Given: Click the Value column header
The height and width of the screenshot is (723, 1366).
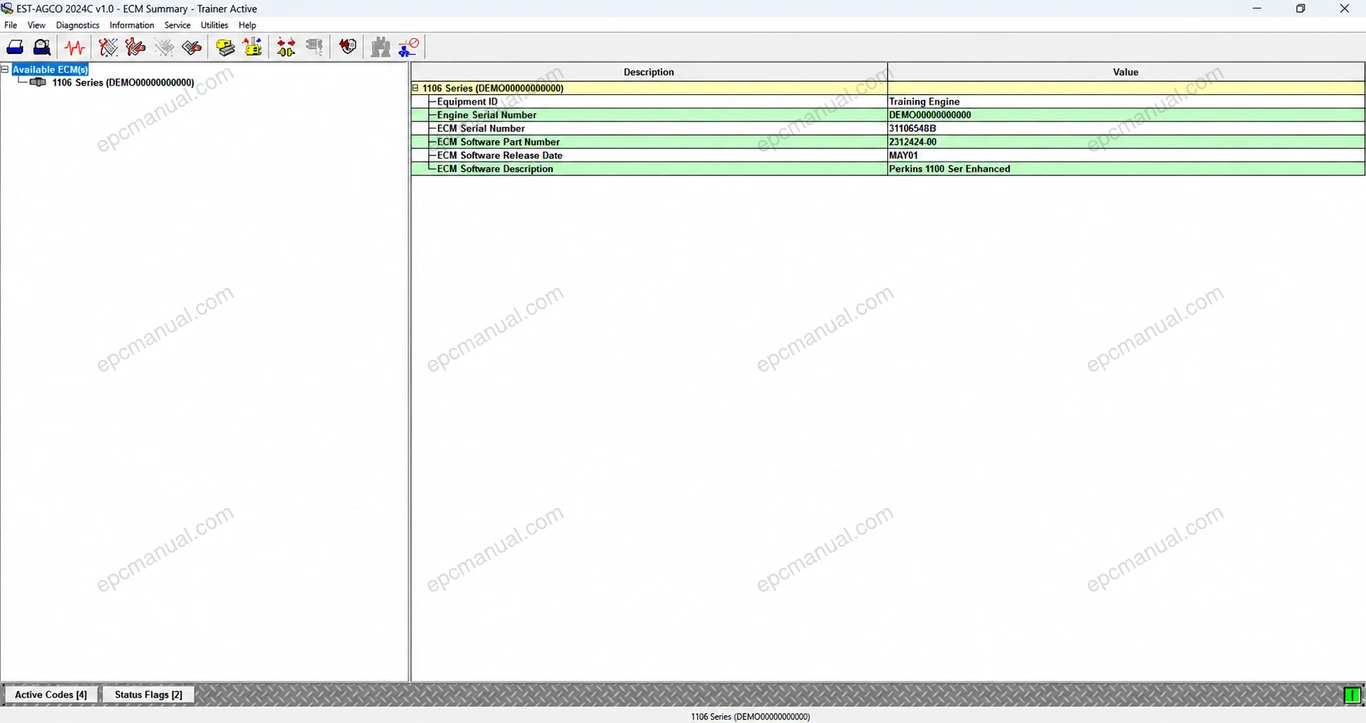Looking at the screenshot, I should [1126, 72].
